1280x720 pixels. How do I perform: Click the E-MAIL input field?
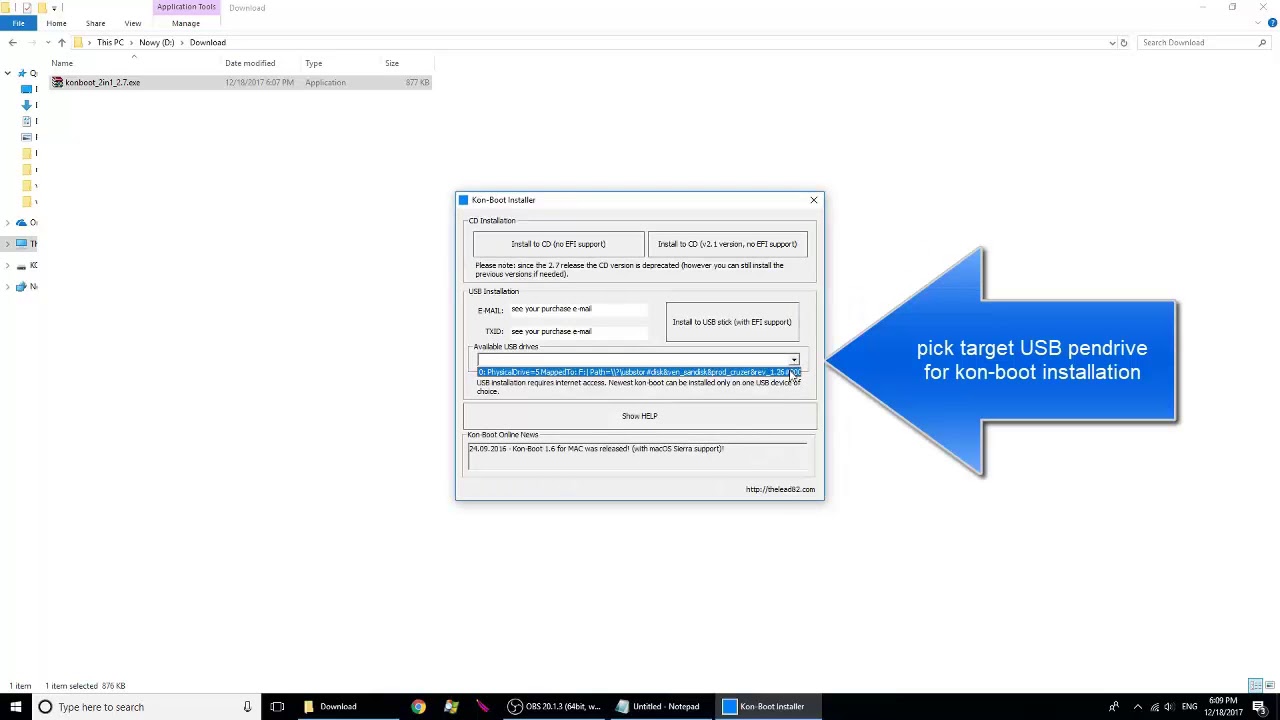578,309
